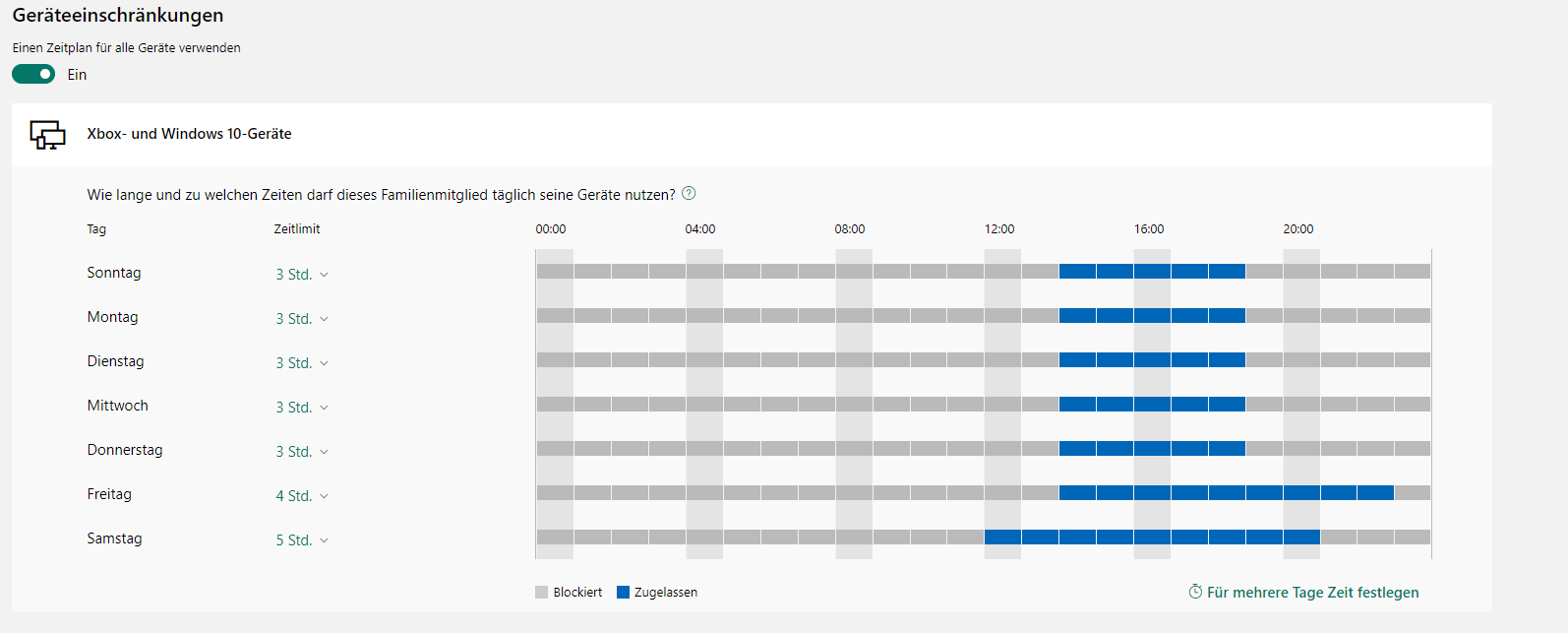
Task: Click the Samstag day label
Action: (114, 538)
